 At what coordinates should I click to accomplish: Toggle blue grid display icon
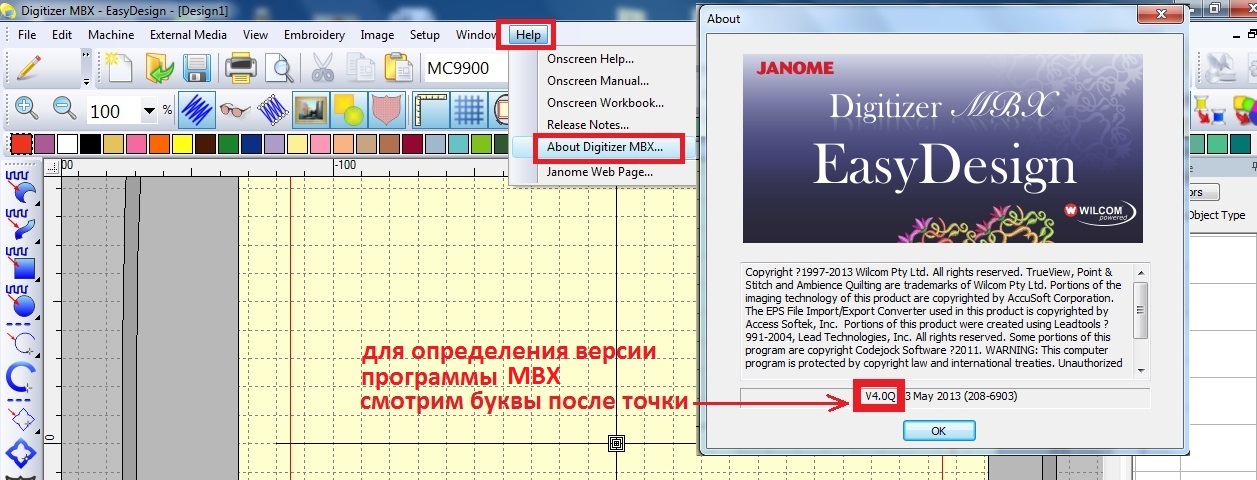pos(468,109)
